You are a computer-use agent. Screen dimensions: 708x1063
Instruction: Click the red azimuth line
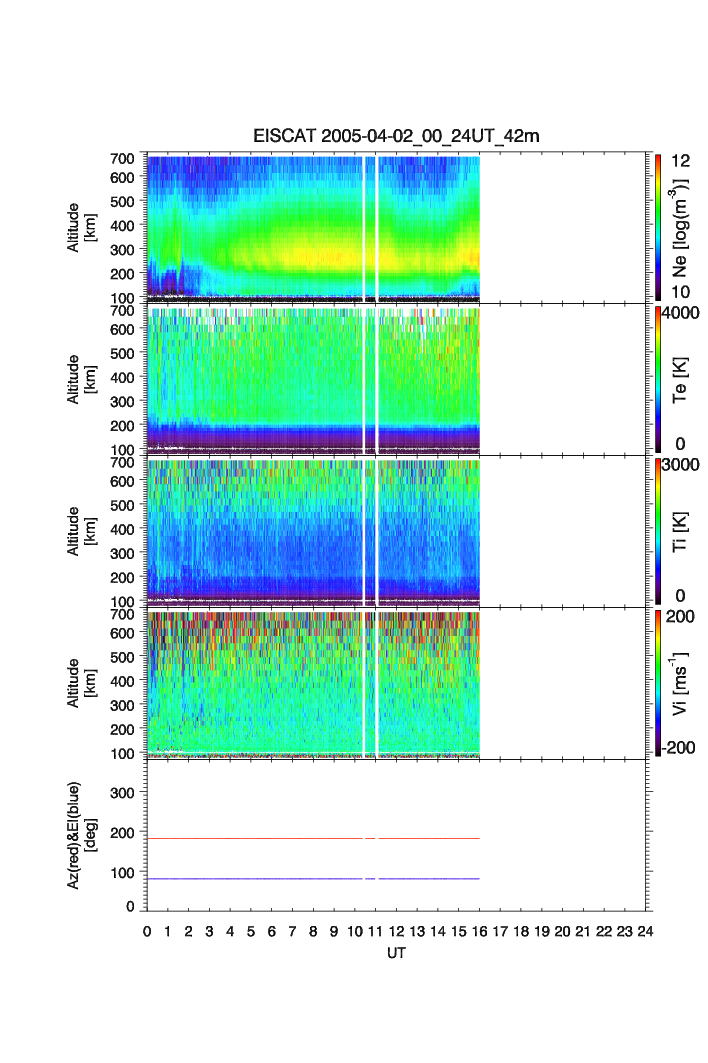click(300, 838)
